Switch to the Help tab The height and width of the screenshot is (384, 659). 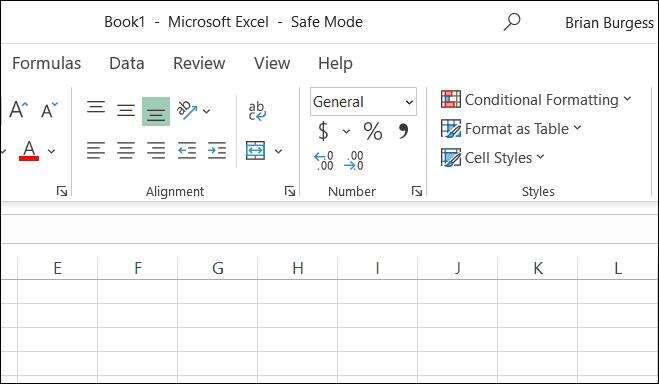tap(335, 63)
